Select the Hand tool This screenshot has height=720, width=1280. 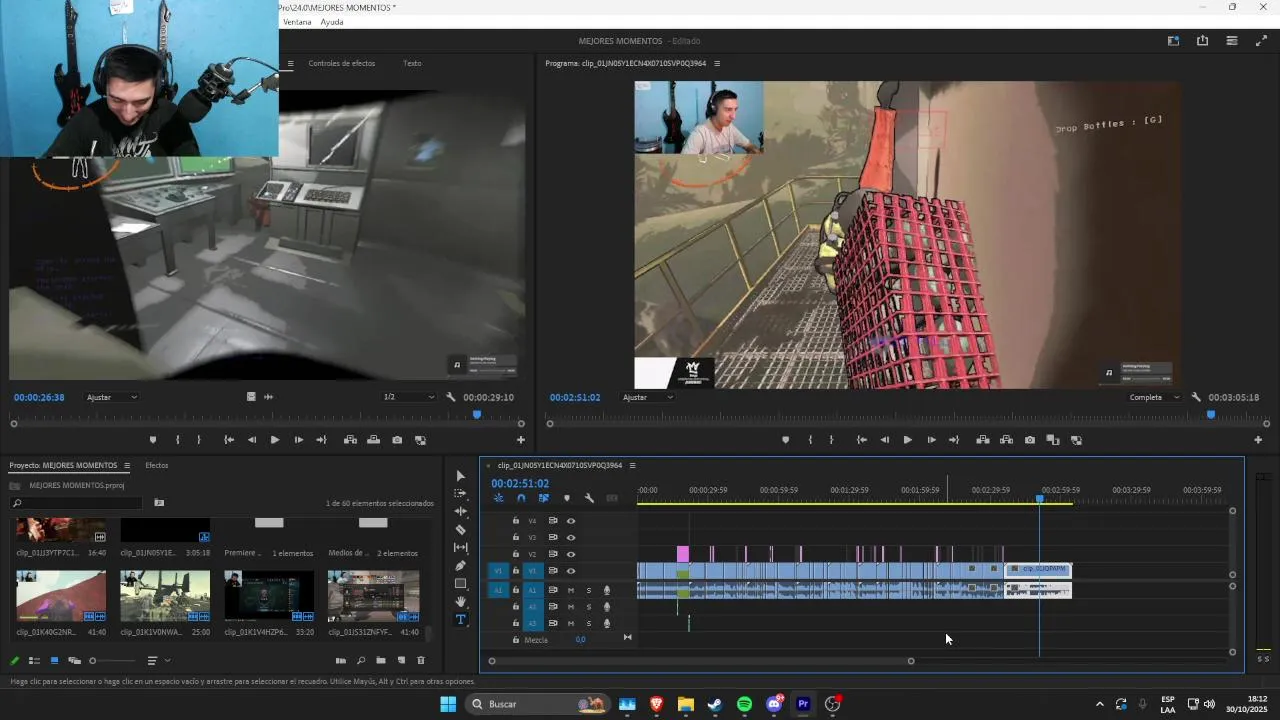pos(461,602)
